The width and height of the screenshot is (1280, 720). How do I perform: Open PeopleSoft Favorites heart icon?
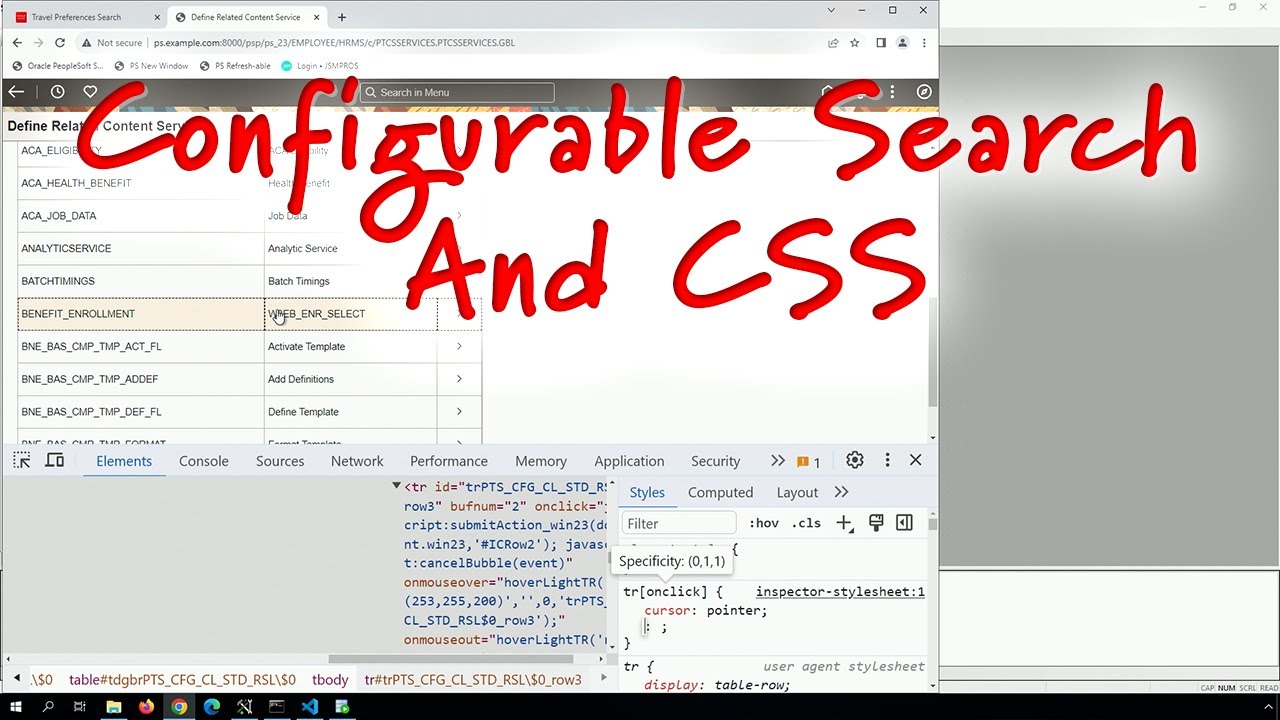(x=90, y=92)
